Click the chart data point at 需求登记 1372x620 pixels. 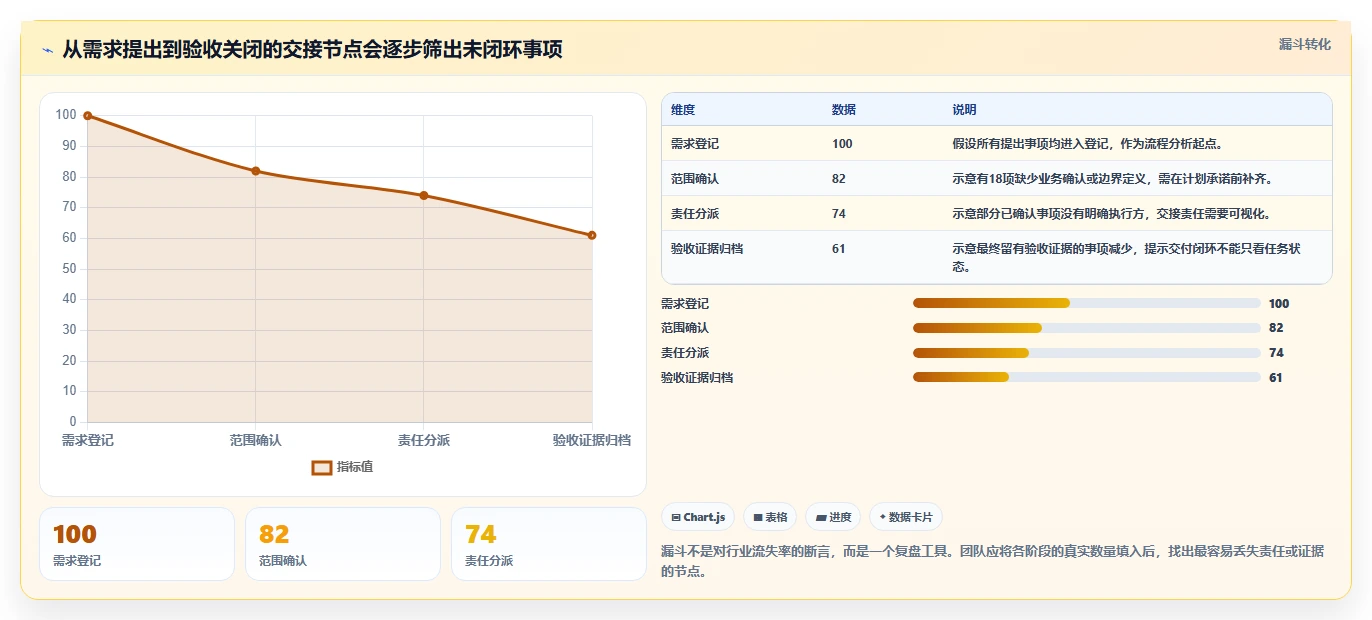click(x=88, y=116)
